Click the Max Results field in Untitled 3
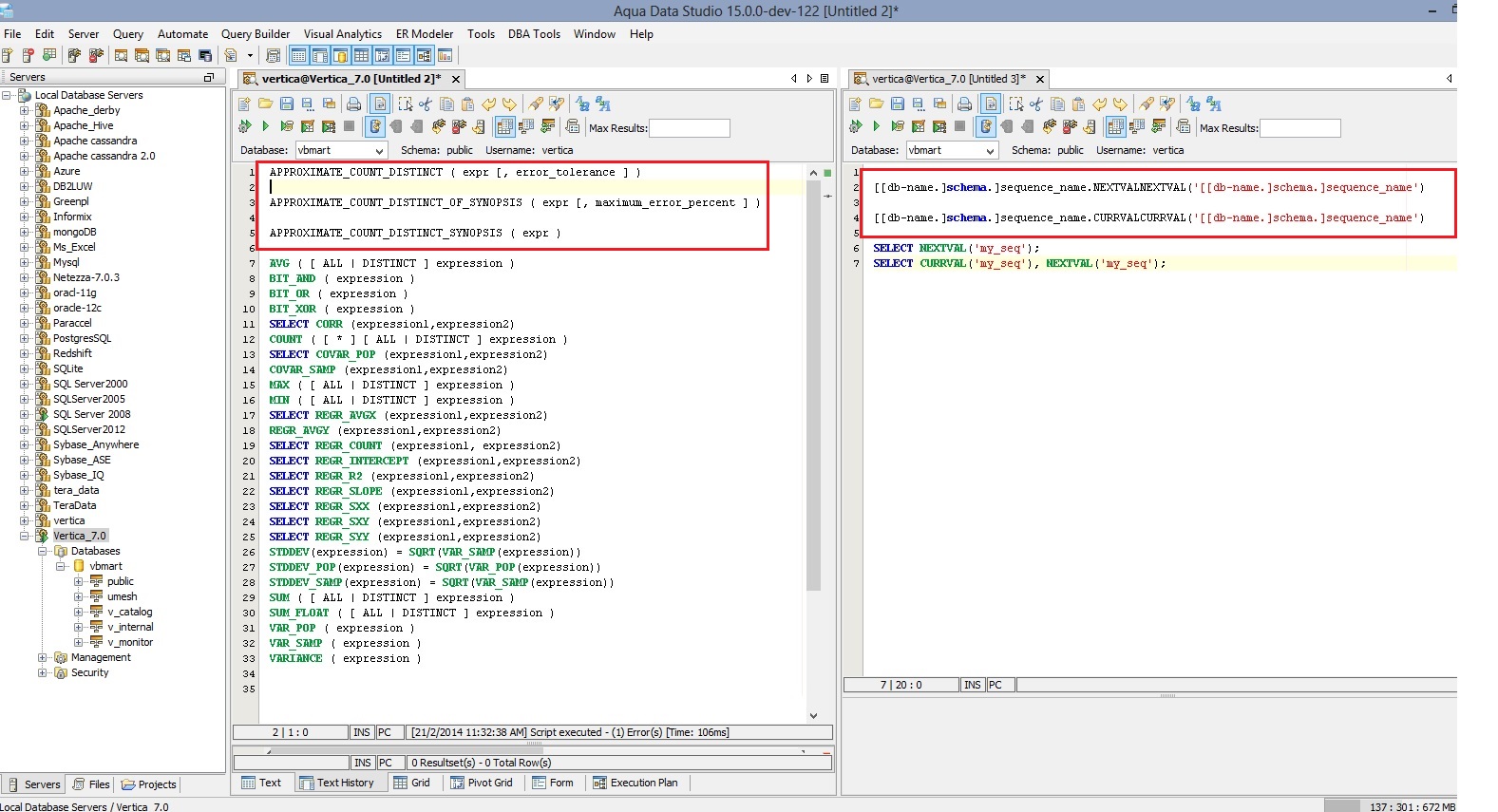The width and height of the screenshot is (1498, 812). (x=1299, y=128)
